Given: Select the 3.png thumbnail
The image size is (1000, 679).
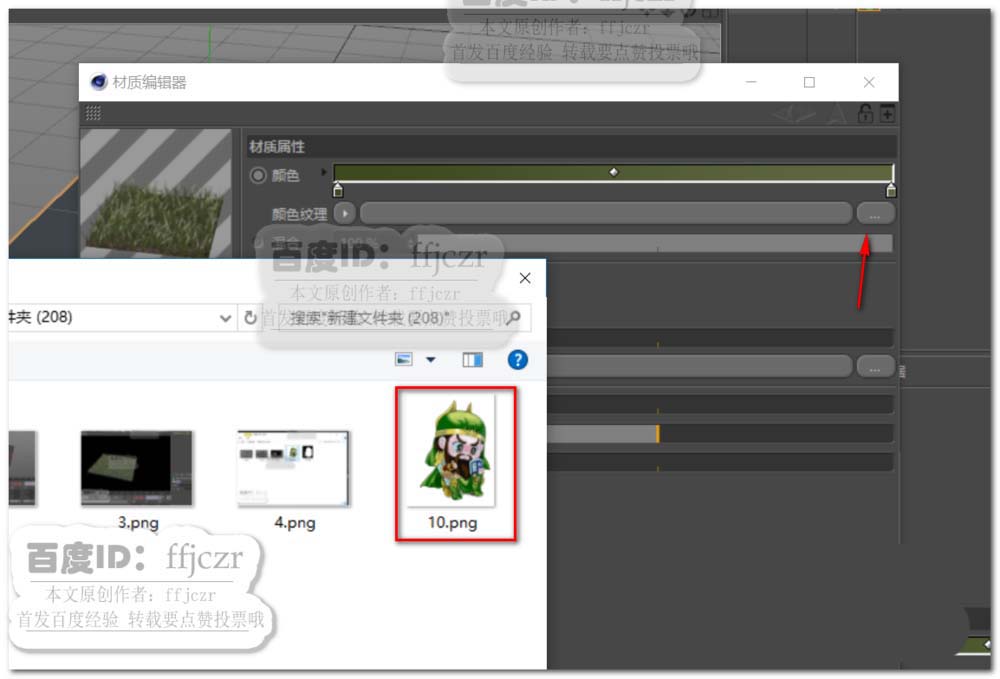Looking at the screenshot, I should tap(136, 469).
